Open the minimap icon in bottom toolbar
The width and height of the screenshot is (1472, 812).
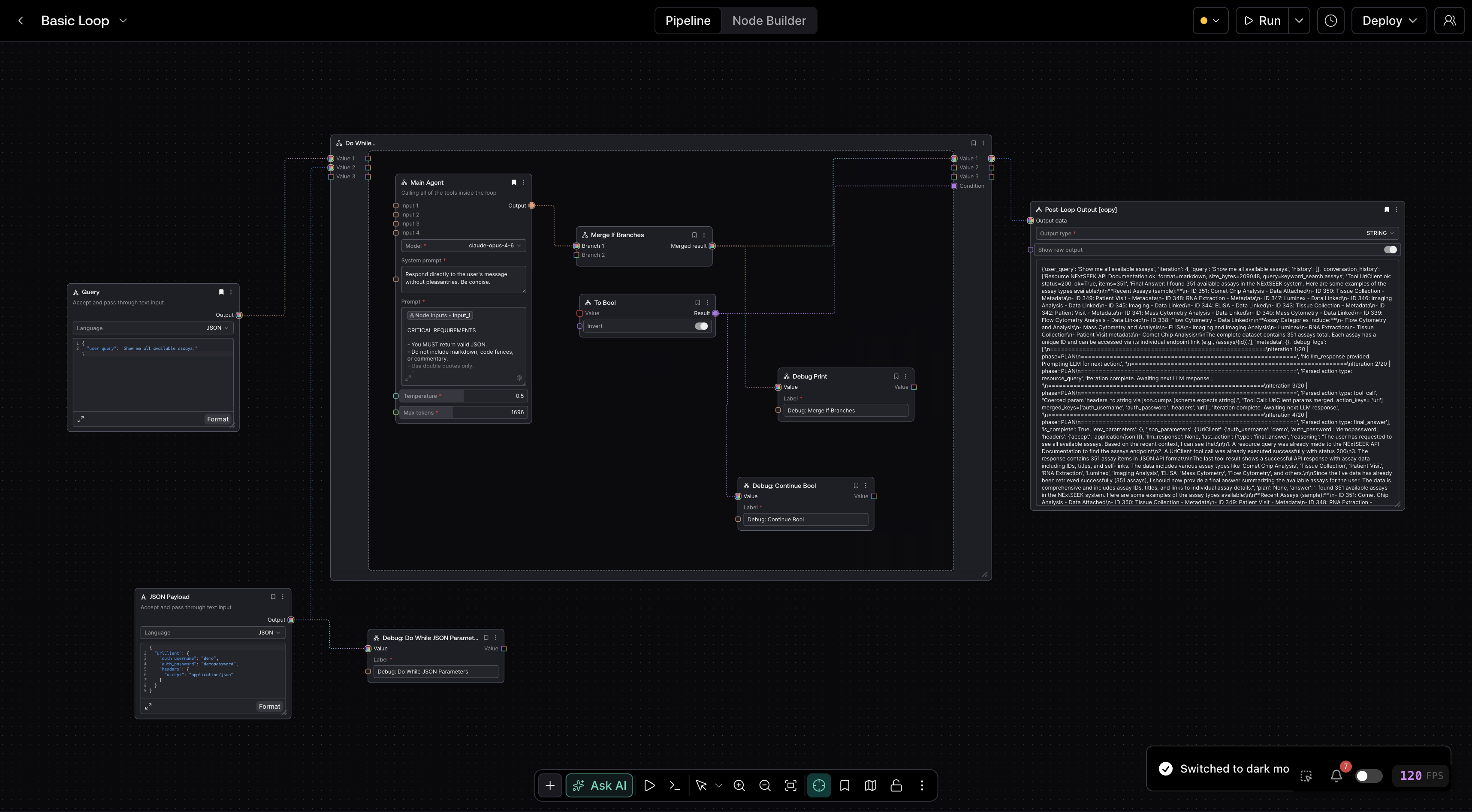point(870,785)
